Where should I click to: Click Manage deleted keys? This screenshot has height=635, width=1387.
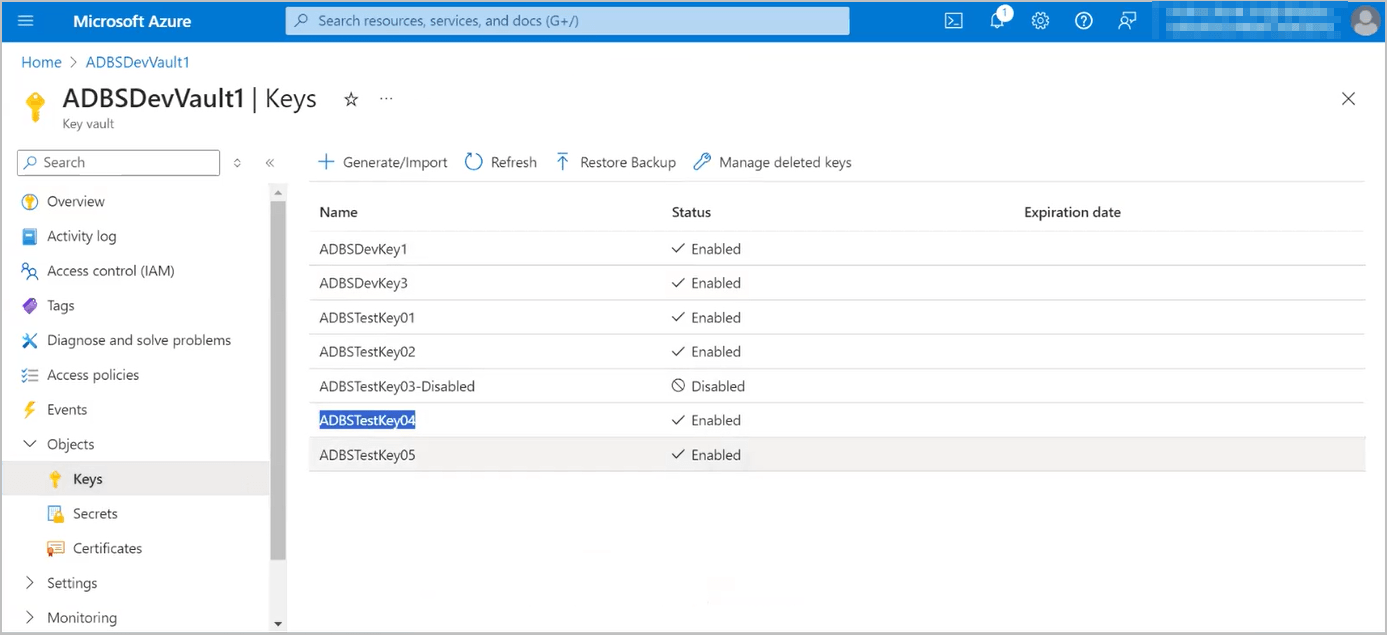point(773,162)
